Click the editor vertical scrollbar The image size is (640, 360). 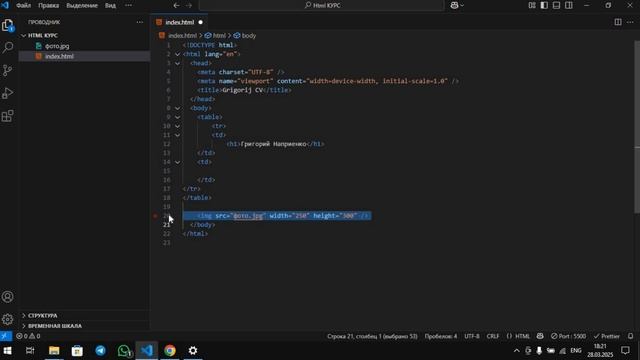tap(637, 127)
